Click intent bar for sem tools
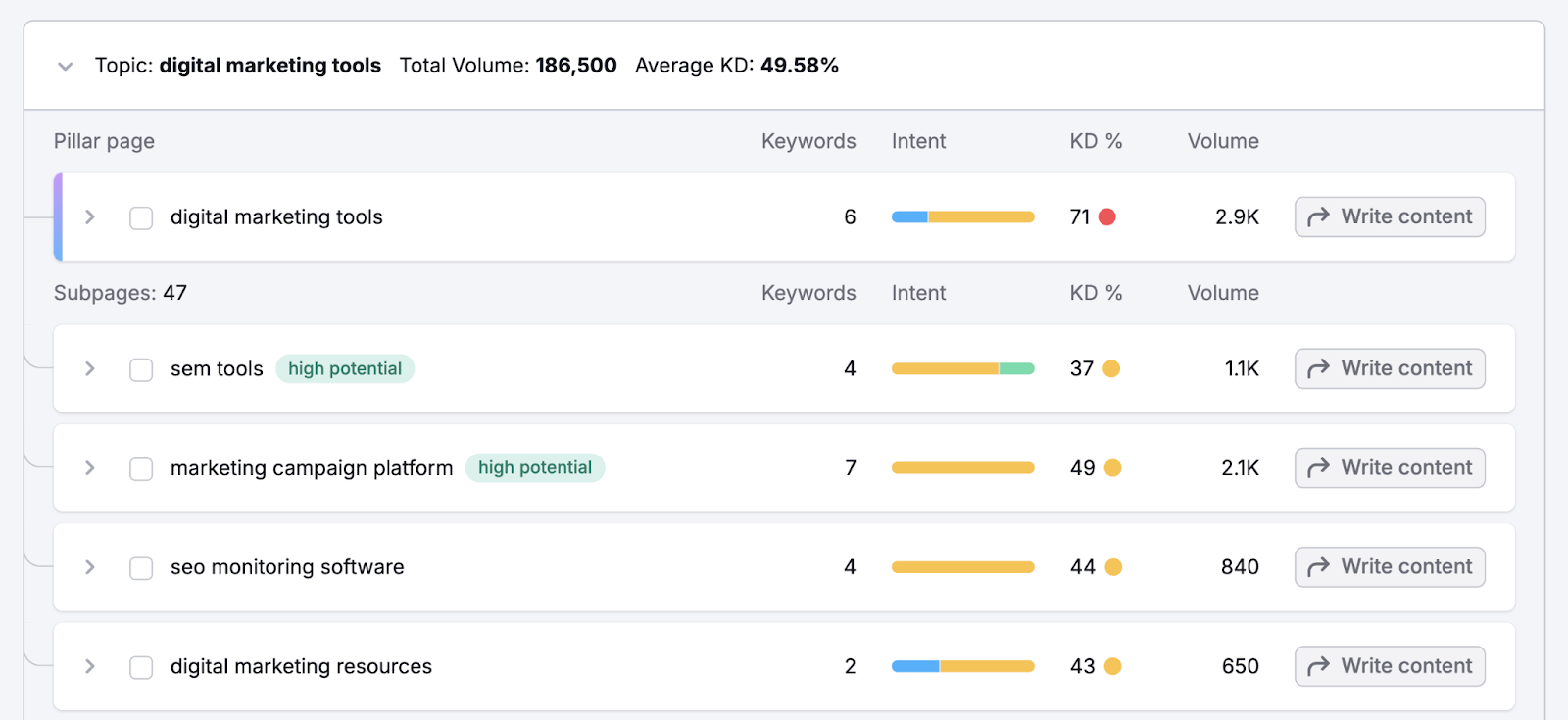Image resolution: width=1568 pixels, height=720 pixels. pyautogui.click(x=962, y=368)
